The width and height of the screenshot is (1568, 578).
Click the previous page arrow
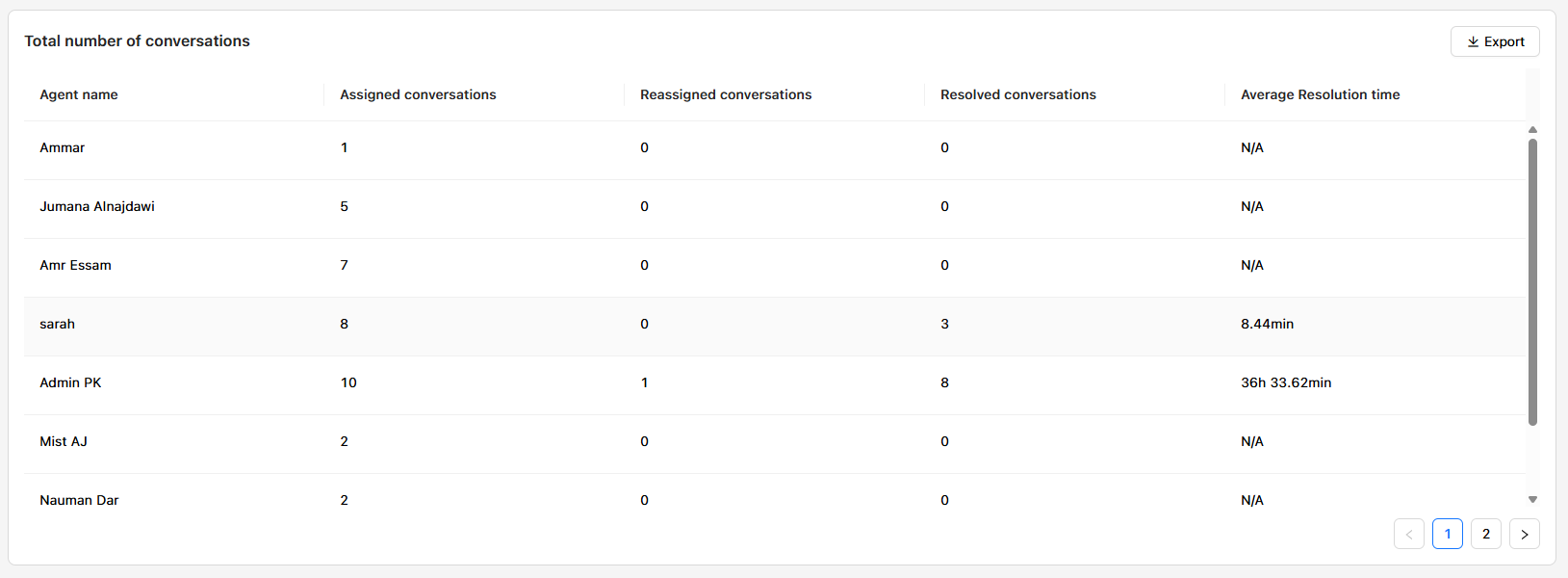point(1409,534)
